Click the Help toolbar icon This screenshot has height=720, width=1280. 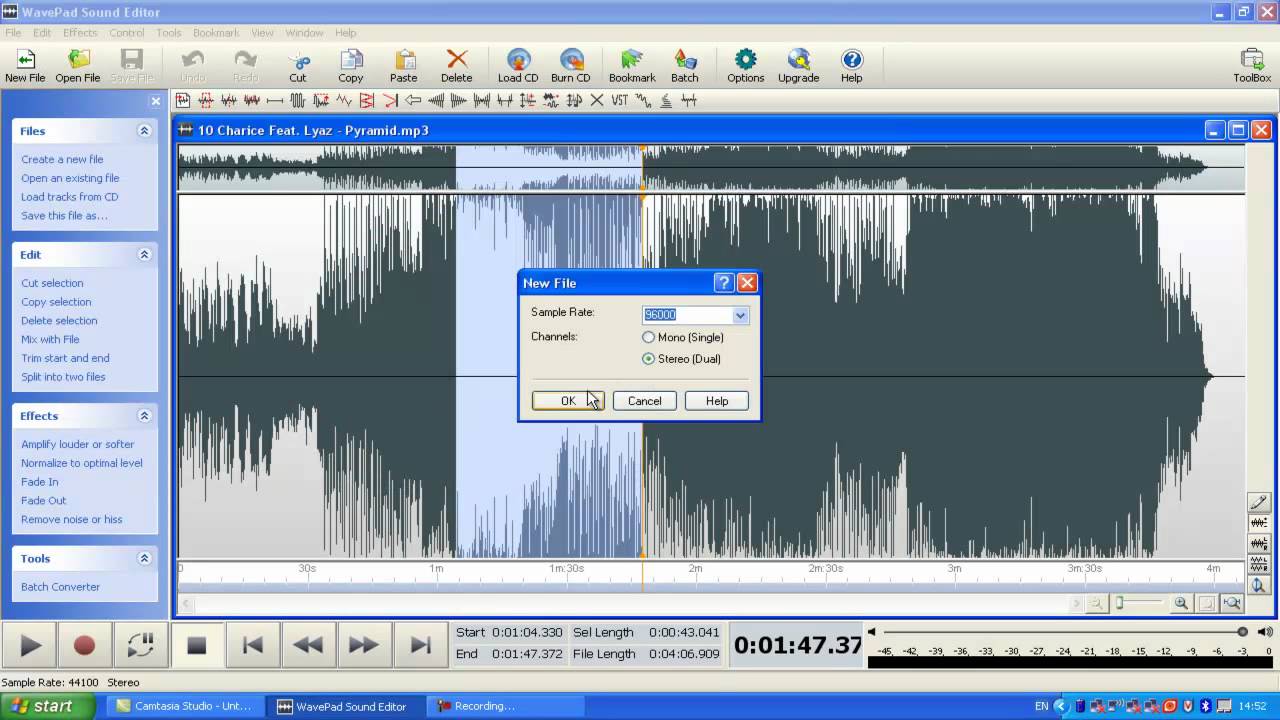pos(852,66)
